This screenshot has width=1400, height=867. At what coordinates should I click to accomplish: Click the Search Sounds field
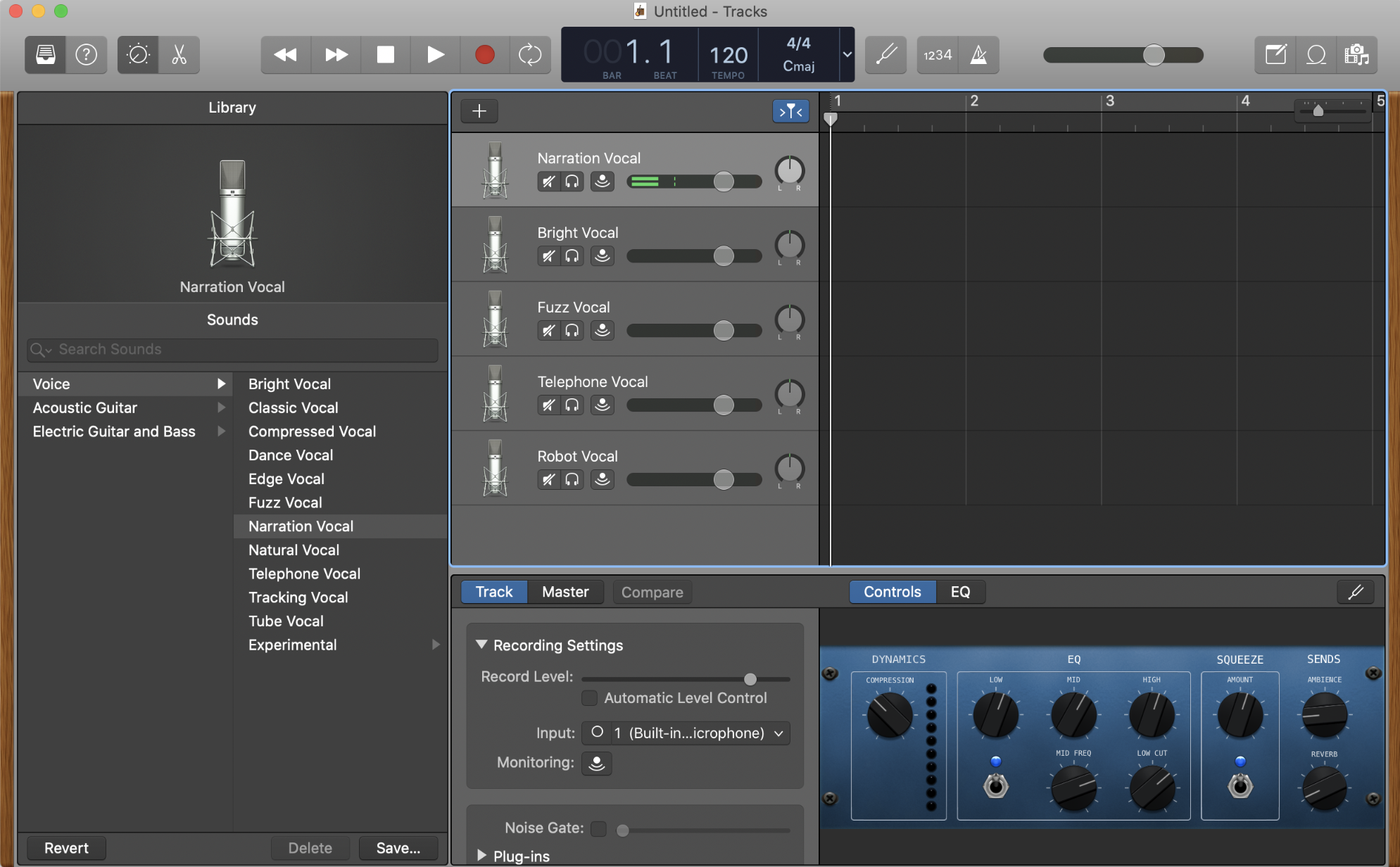pos(232,350)
